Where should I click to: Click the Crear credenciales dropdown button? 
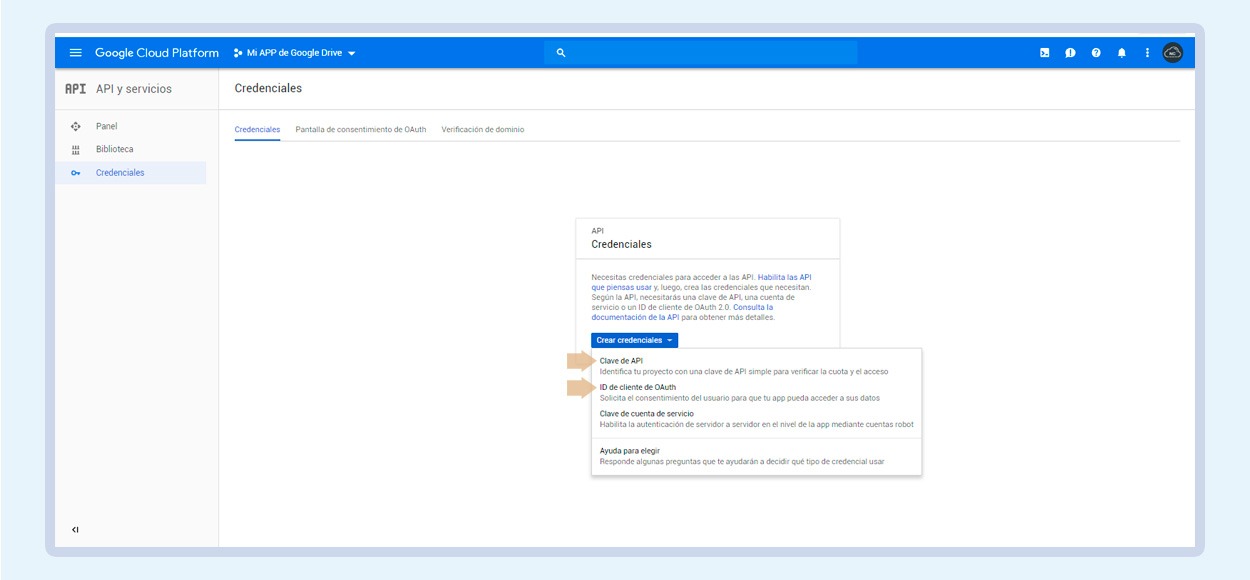click(x=634, y=340)
